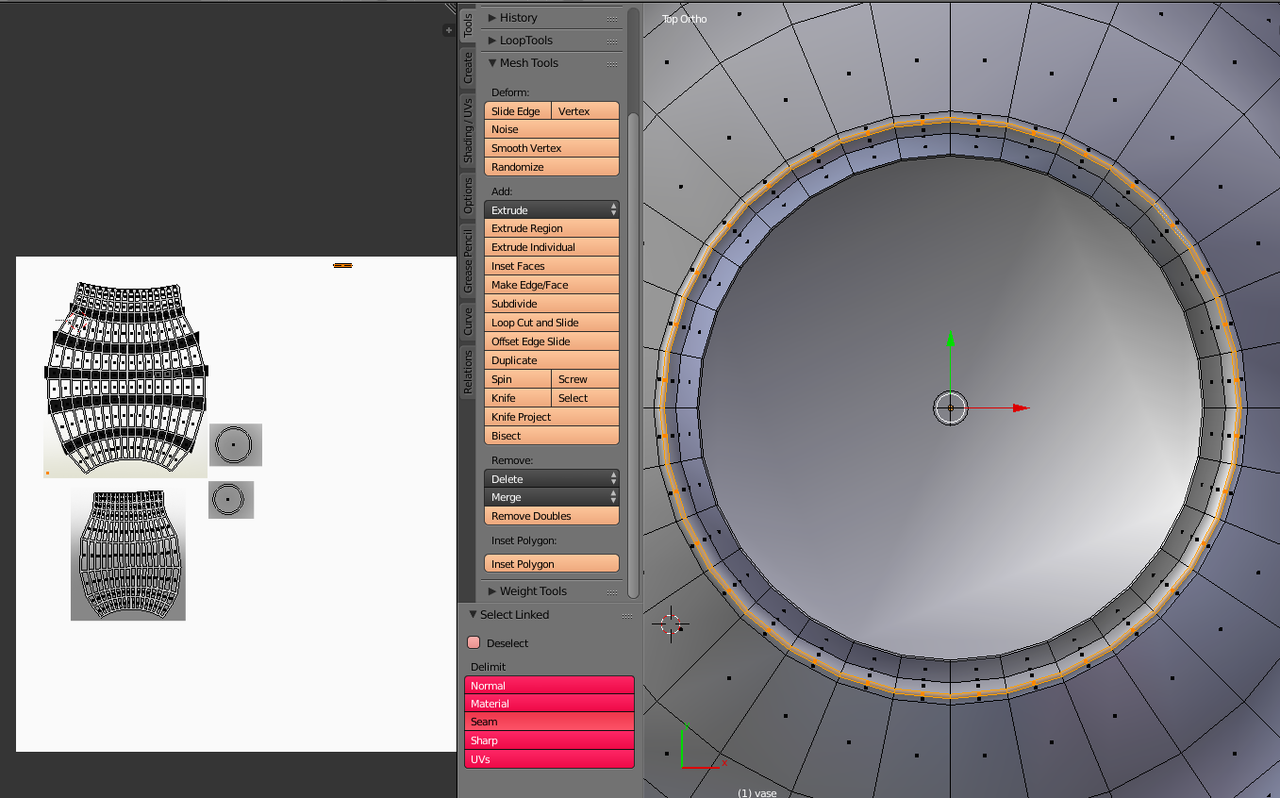Click Knife Project
The height and width of the screenshot is (798, 1280).
click(x=552, y=417)
